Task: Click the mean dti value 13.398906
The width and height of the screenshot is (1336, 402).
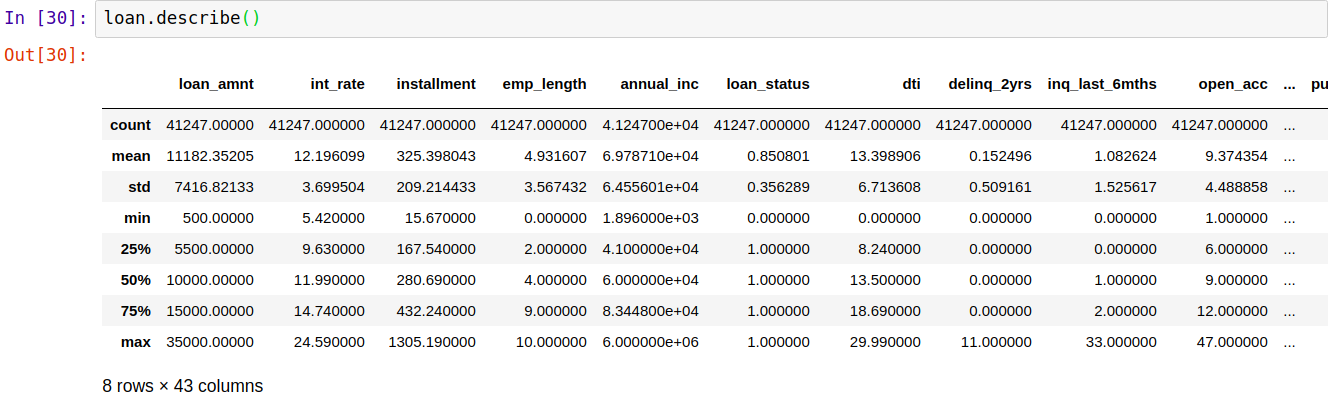Action: (887, 156)
